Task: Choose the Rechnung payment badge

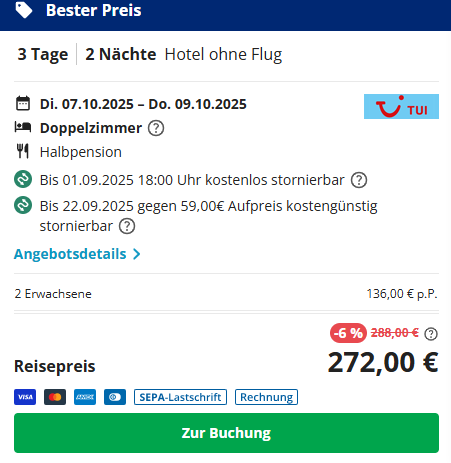Action: [266, 397]
